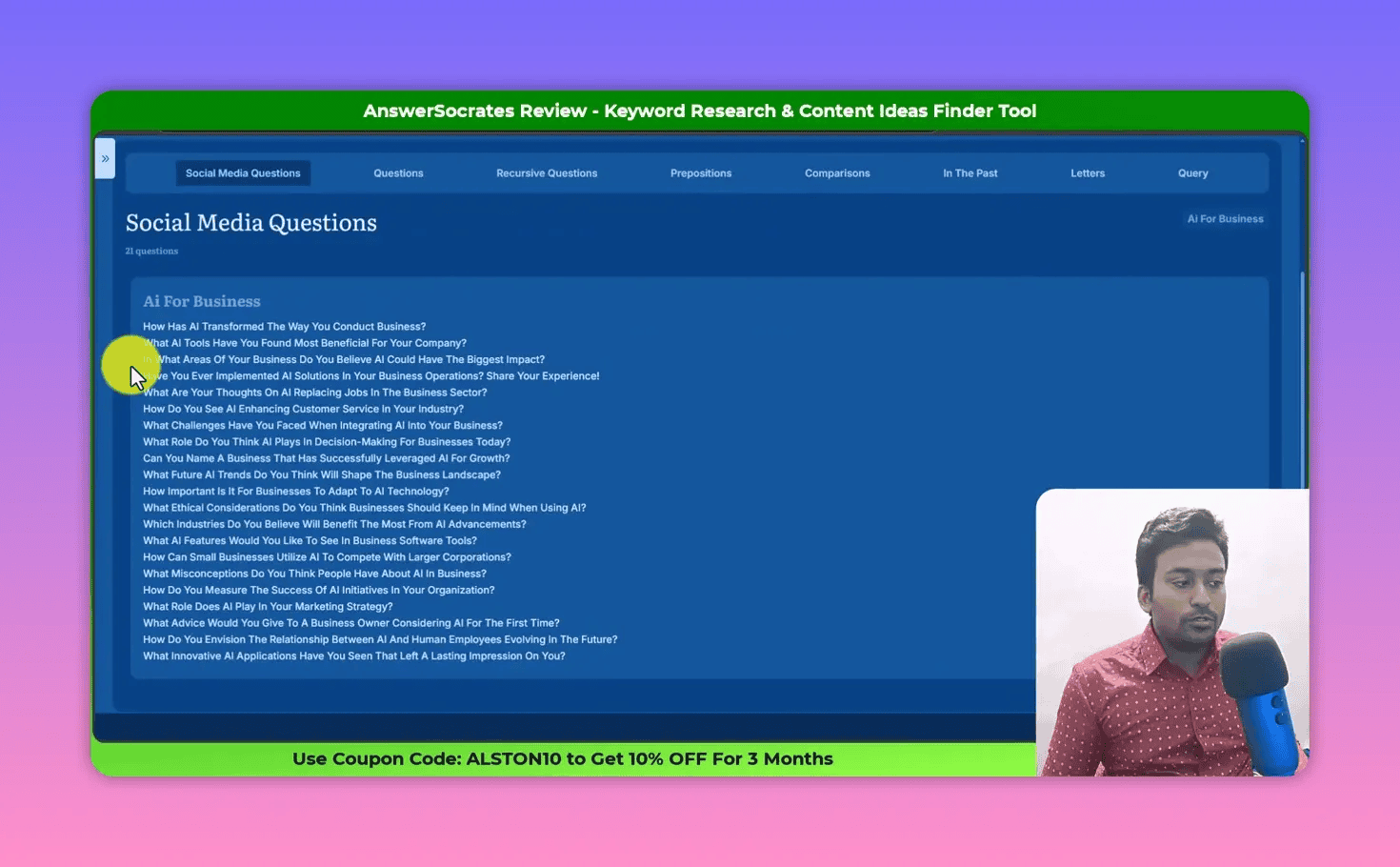1400x867 pixels.
Task: Open 'How Can Small Businesses Utilize AI' question
Action: click(x=327, y=557)
